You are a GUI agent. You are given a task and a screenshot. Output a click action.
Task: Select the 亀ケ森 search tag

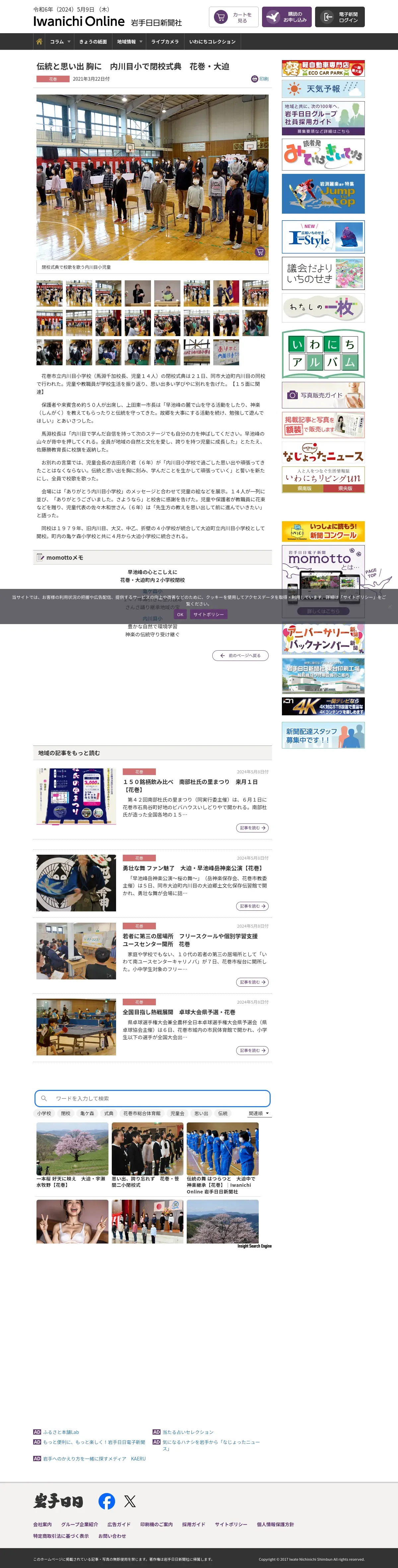tap(87, 1113)
